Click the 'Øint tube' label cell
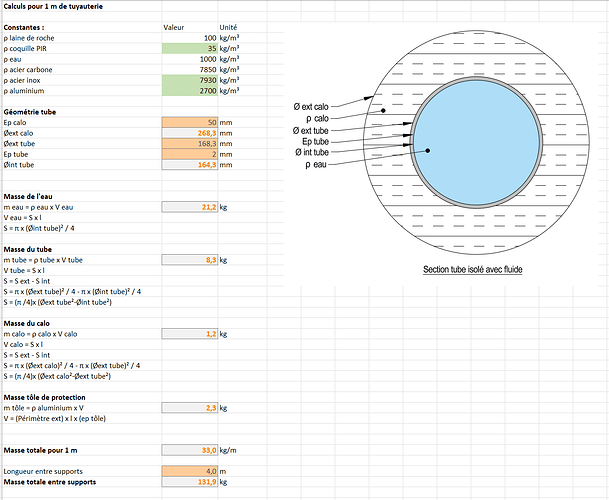Image resolution: width=609 pixels, height=500 pixels. point(19,165)
